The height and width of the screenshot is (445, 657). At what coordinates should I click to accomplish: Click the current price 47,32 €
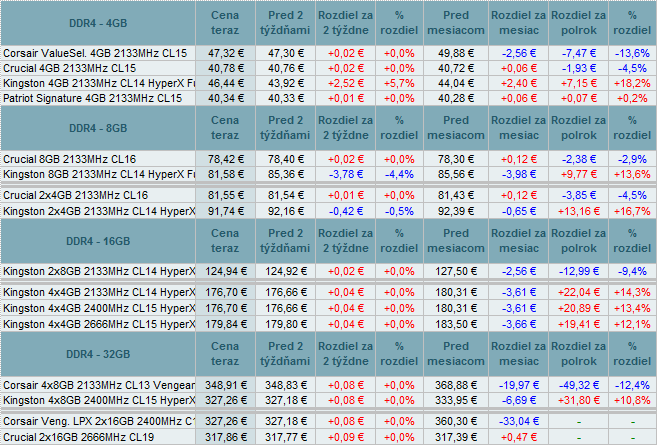tap(226, 53)
